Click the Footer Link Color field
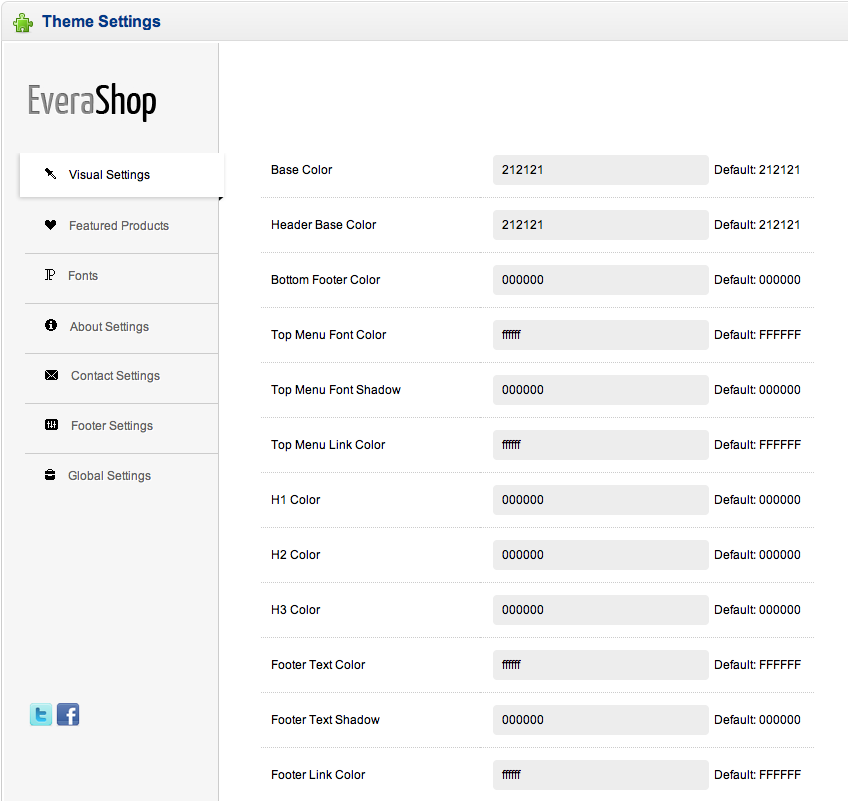The image size is (848, 801). click(x=600, y=774)
